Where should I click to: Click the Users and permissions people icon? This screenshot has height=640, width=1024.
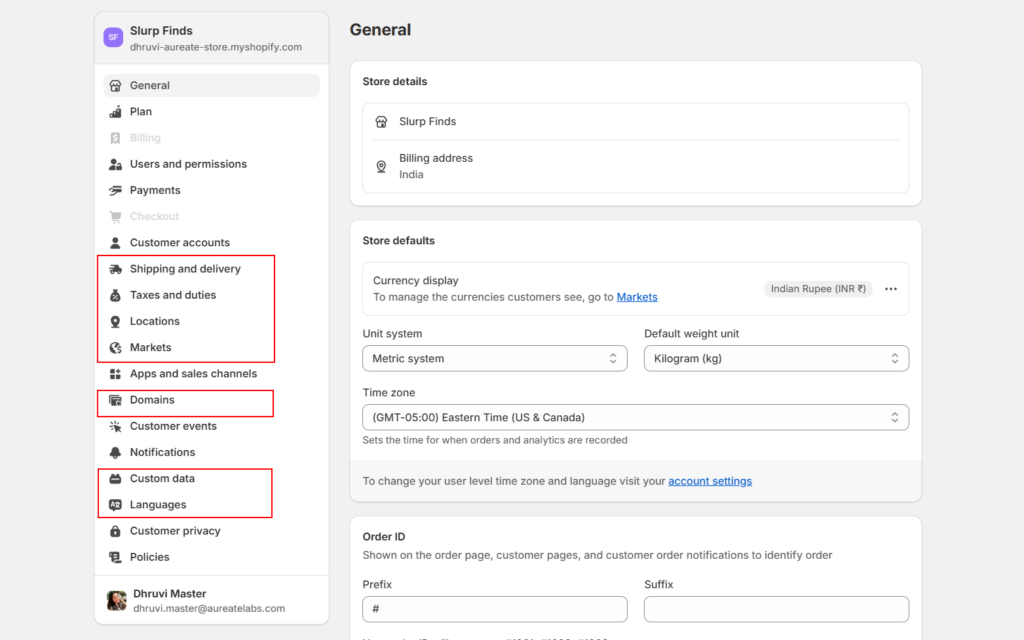(116, 164)
